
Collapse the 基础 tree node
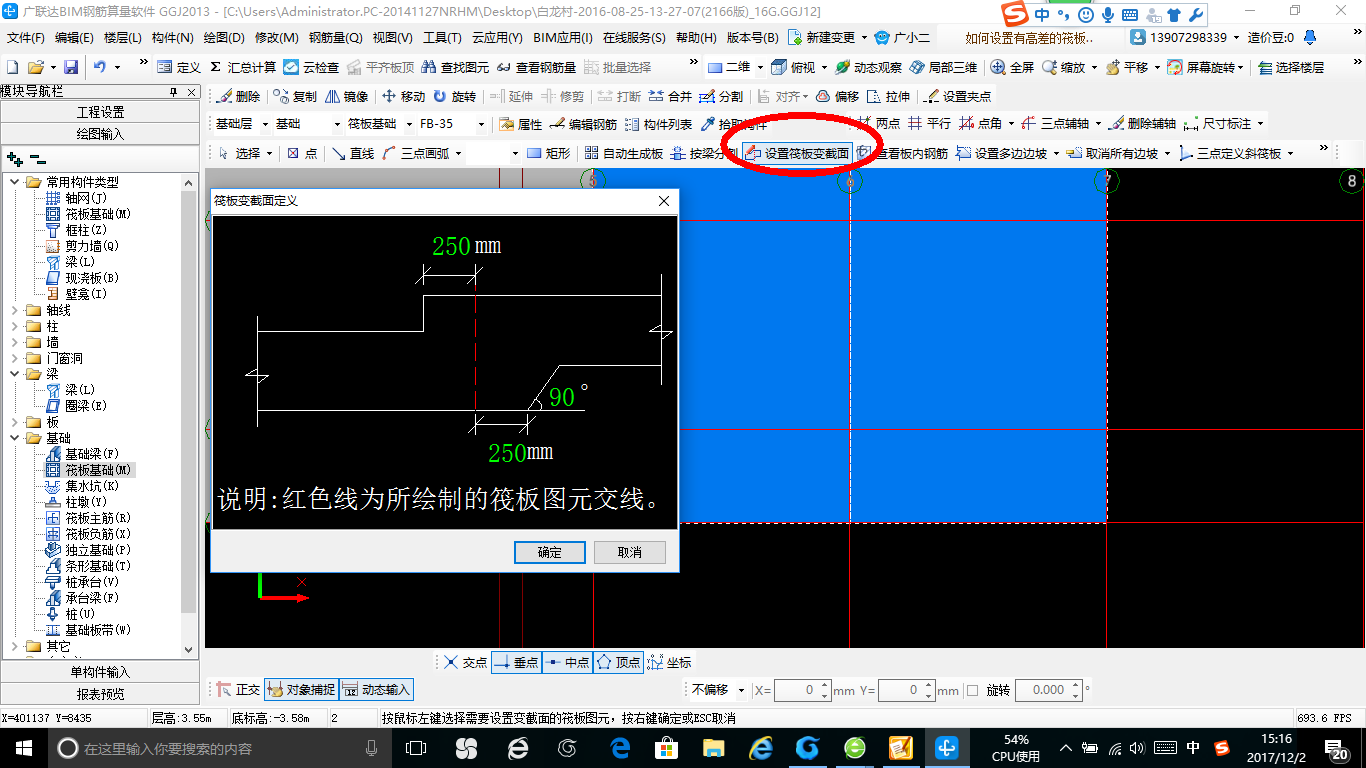pyautogui.click(x=15, y=438)
